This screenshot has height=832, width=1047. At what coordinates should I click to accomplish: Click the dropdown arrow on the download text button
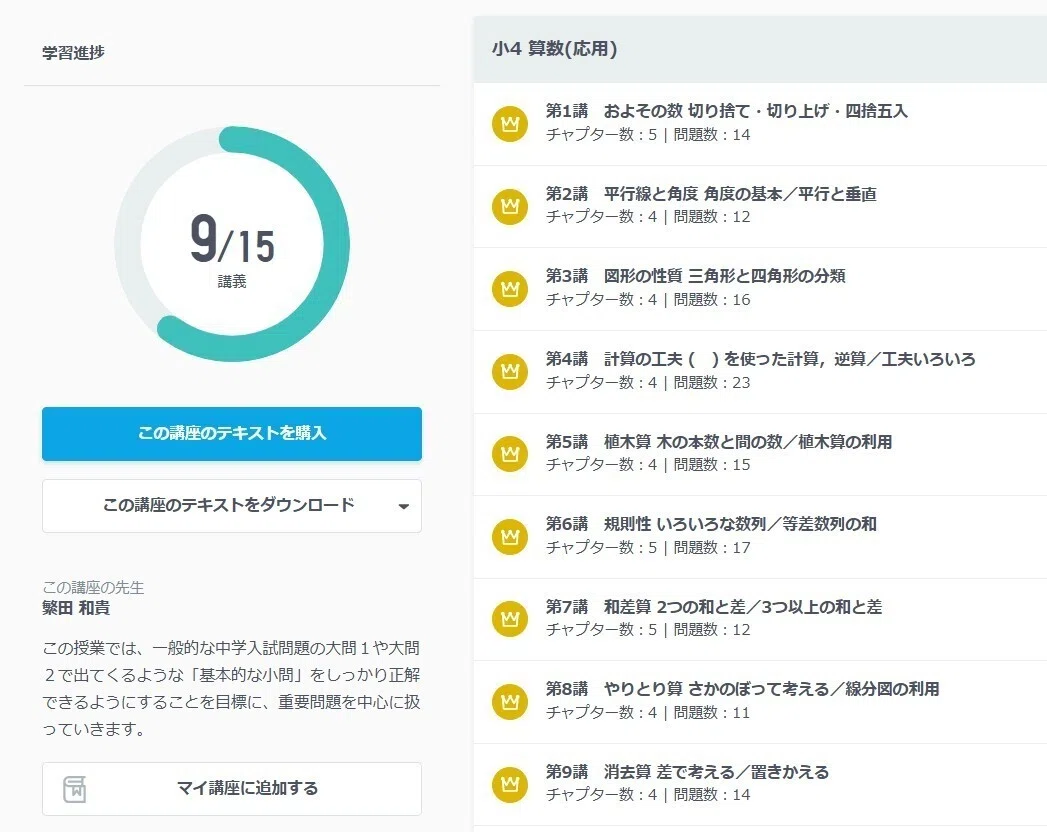click(403, 506)
